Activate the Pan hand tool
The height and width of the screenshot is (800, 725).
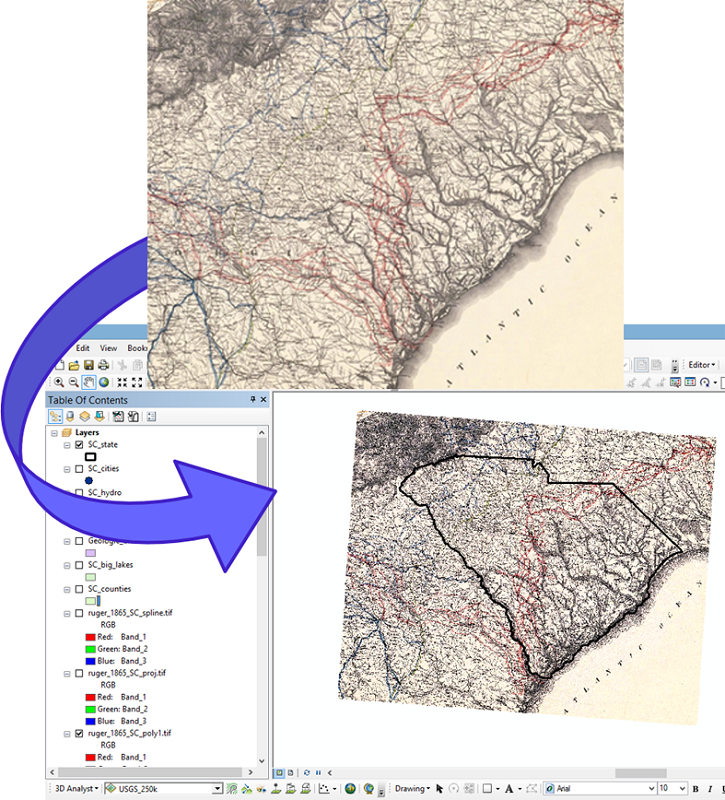click(x=88, y=381)
